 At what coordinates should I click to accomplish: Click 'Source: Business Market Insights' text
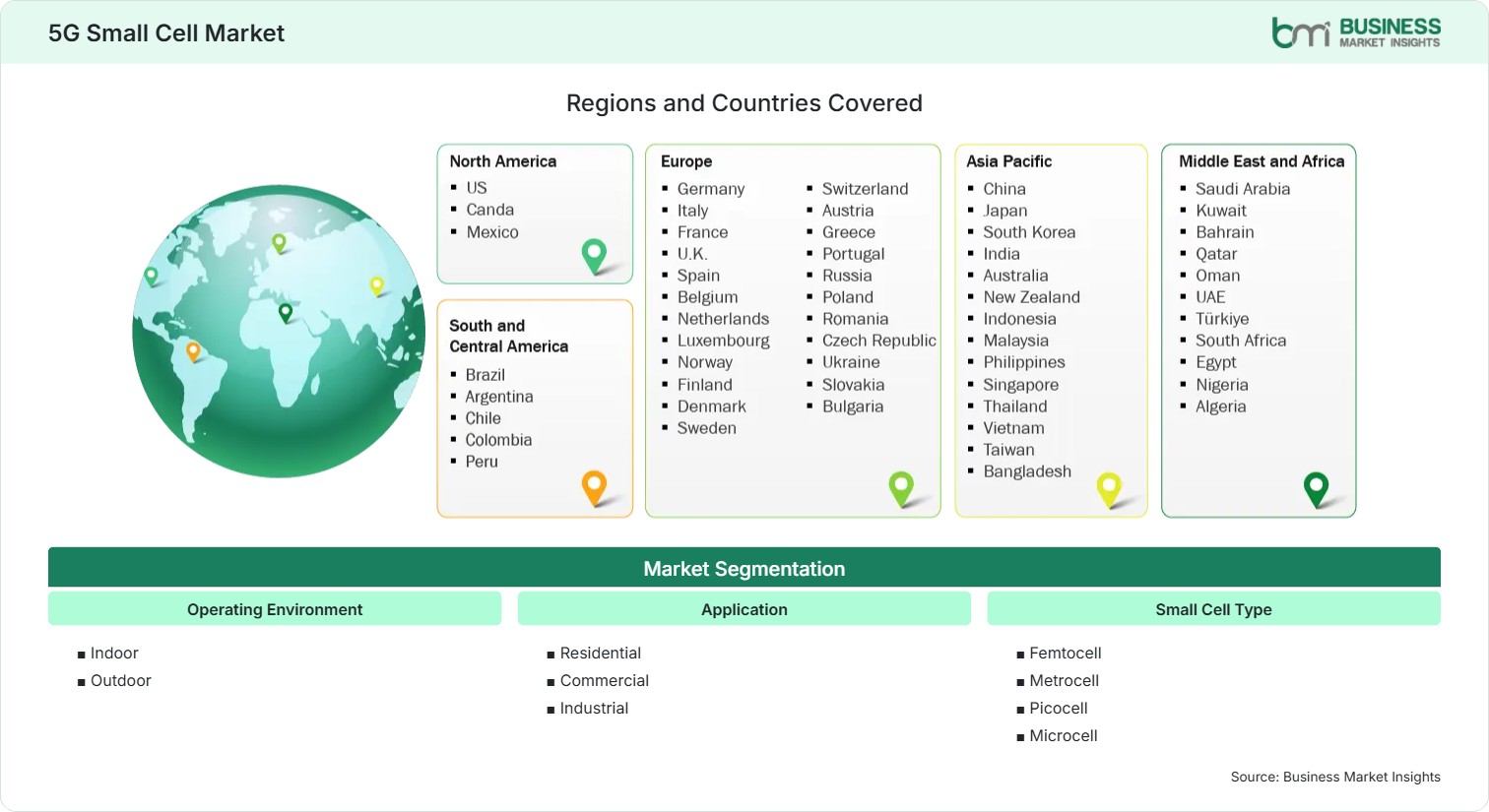(1335, 777)
